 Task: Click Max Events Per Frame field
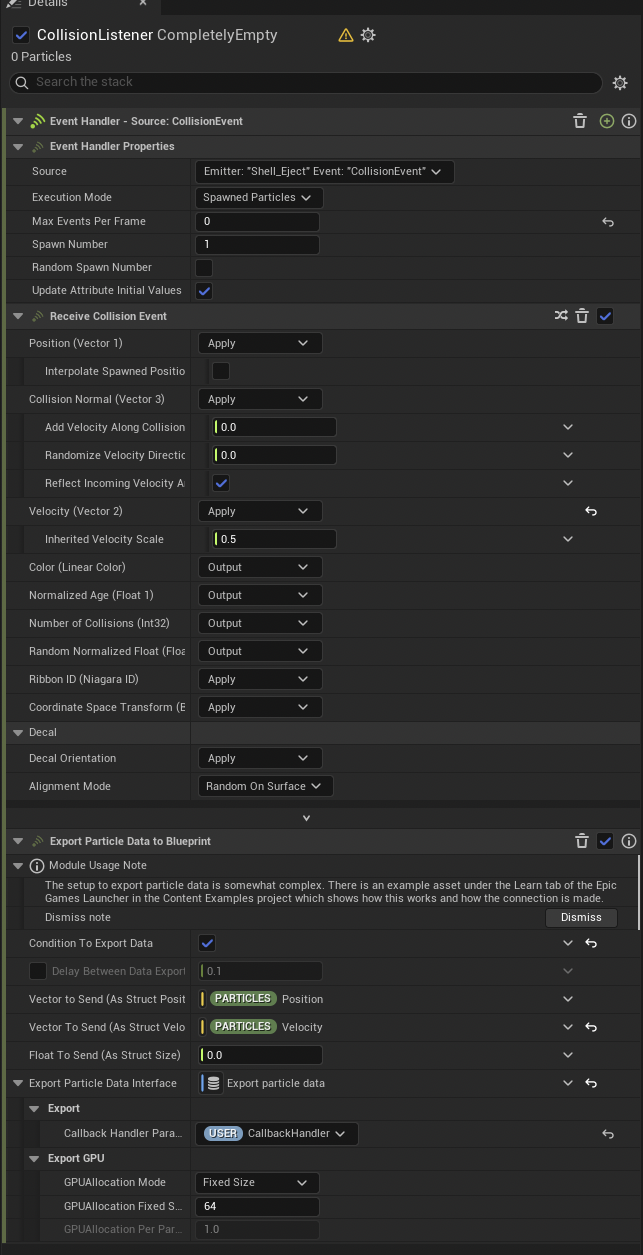257,222
